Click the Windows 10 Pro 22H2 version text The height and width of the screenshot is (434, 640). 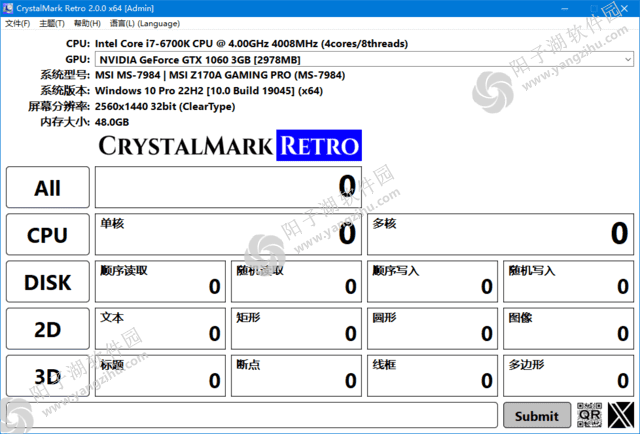209,91
